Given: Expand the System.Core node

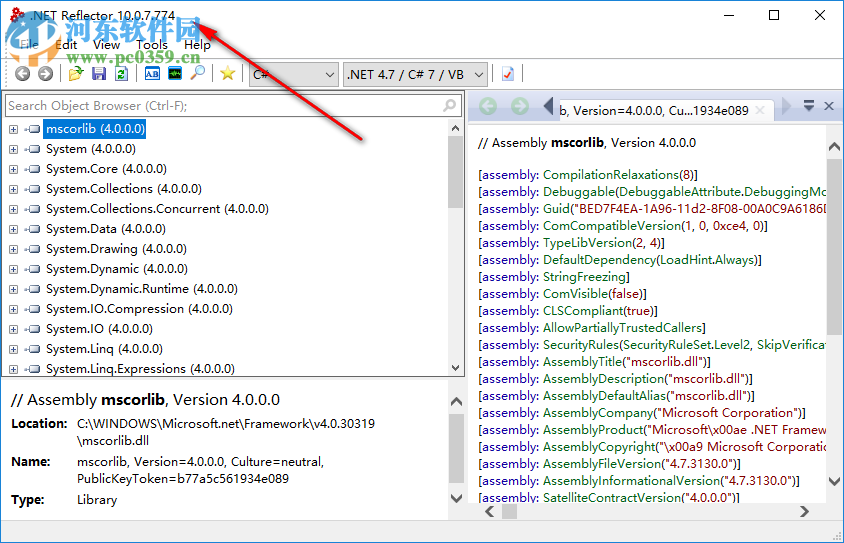Looking at the screenshot, I should [x=13, y=169].
